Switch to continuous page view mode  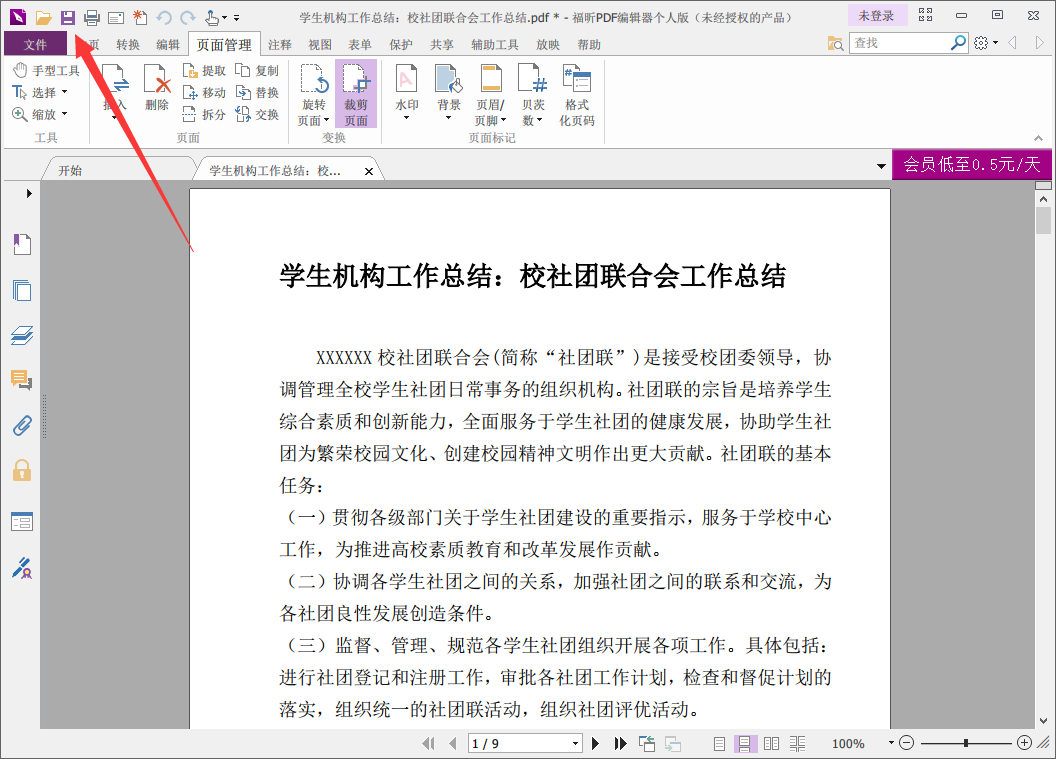coord(745,744)
